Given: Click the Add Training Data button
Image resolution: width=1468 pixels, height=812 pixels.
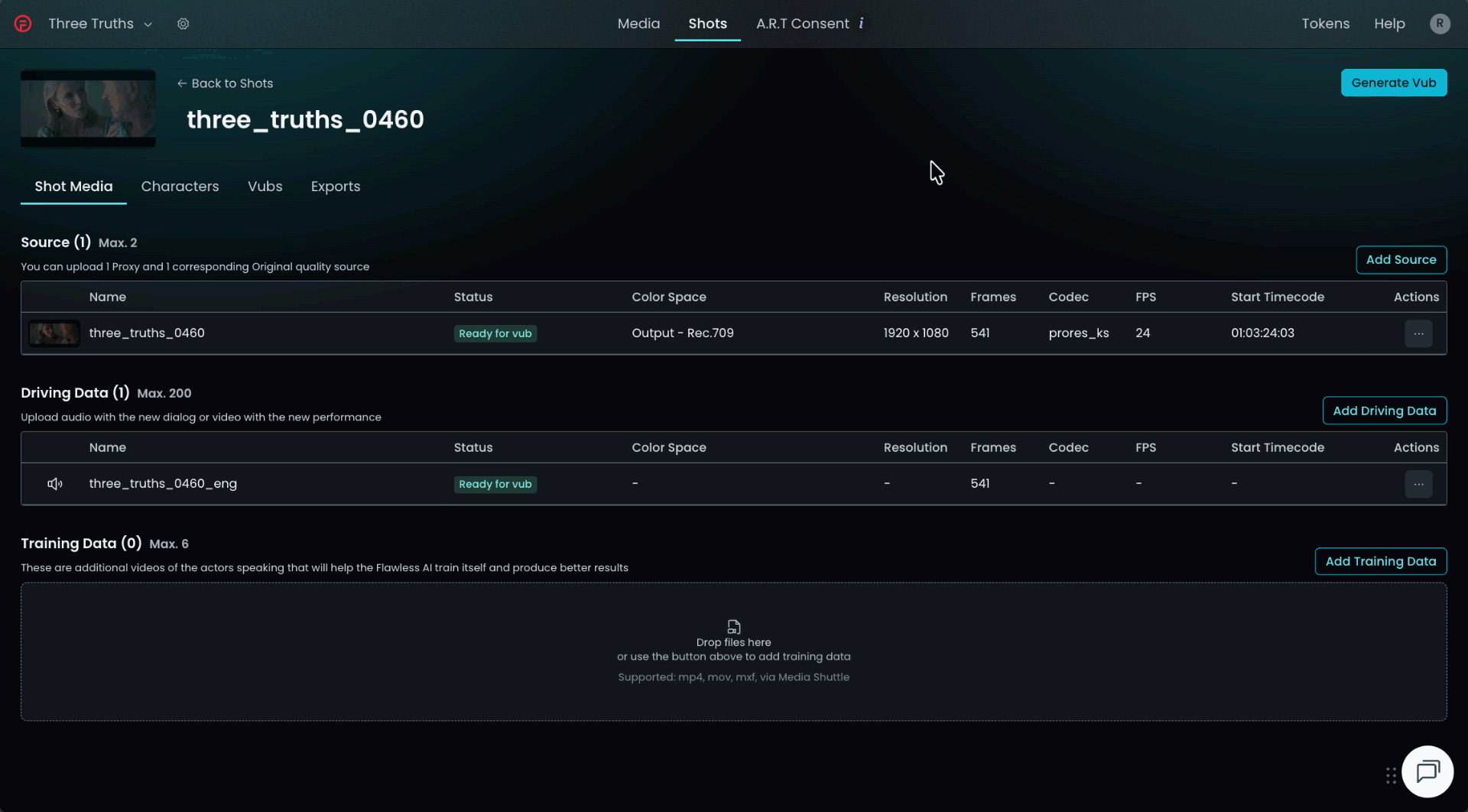Looking at the screenshot, I should (x=1380, y=561).
